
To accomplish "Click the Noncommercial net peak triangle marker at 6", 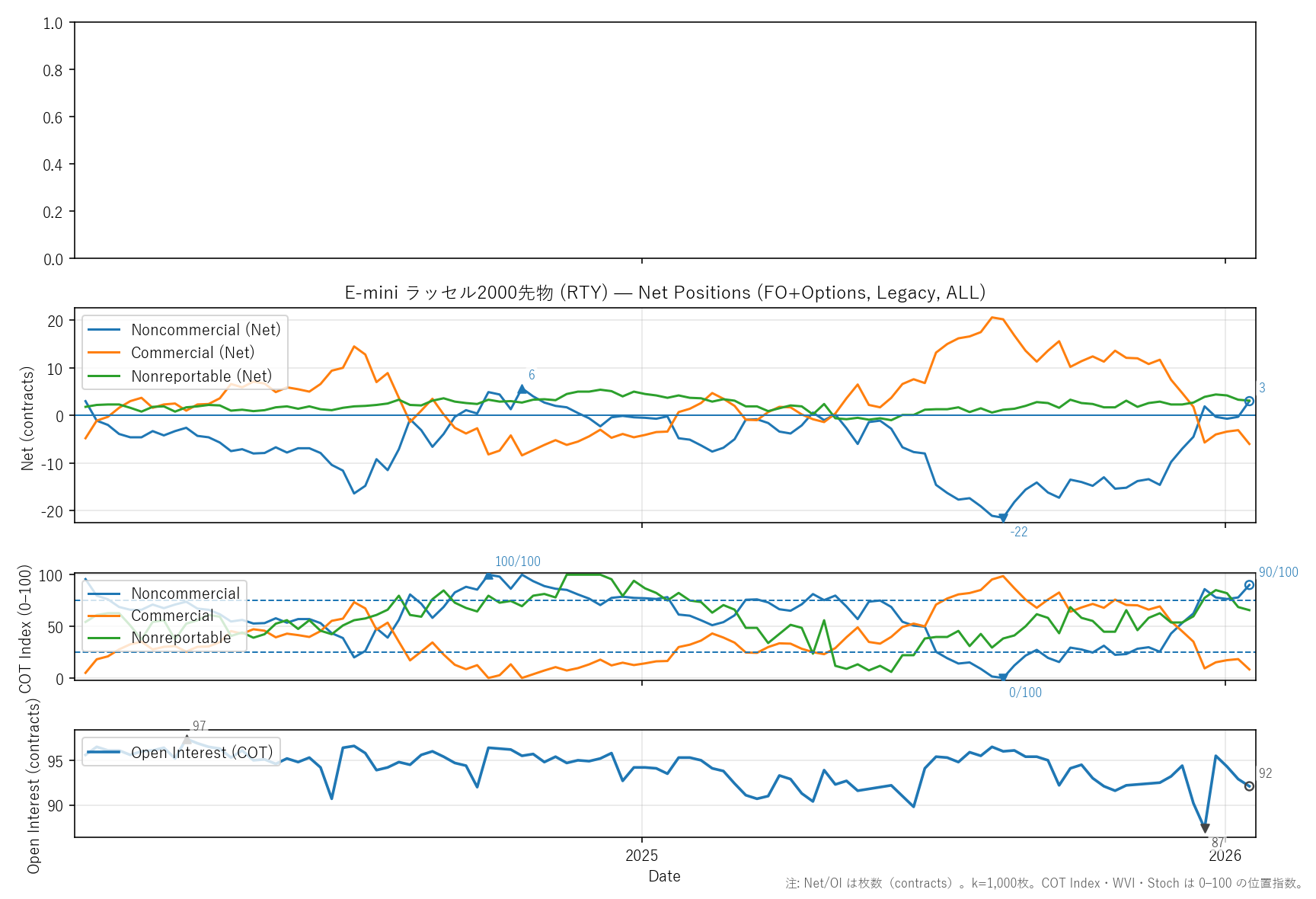I will coord(522,389).
